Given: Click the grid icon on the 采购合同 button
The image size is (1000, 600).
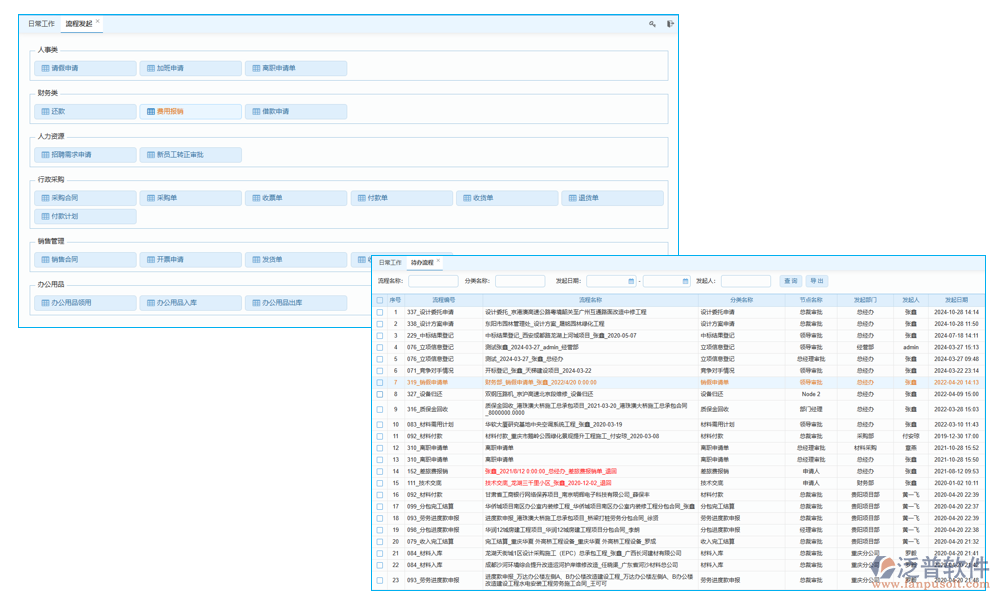Looking at the screenshot, I should (45, 198).
